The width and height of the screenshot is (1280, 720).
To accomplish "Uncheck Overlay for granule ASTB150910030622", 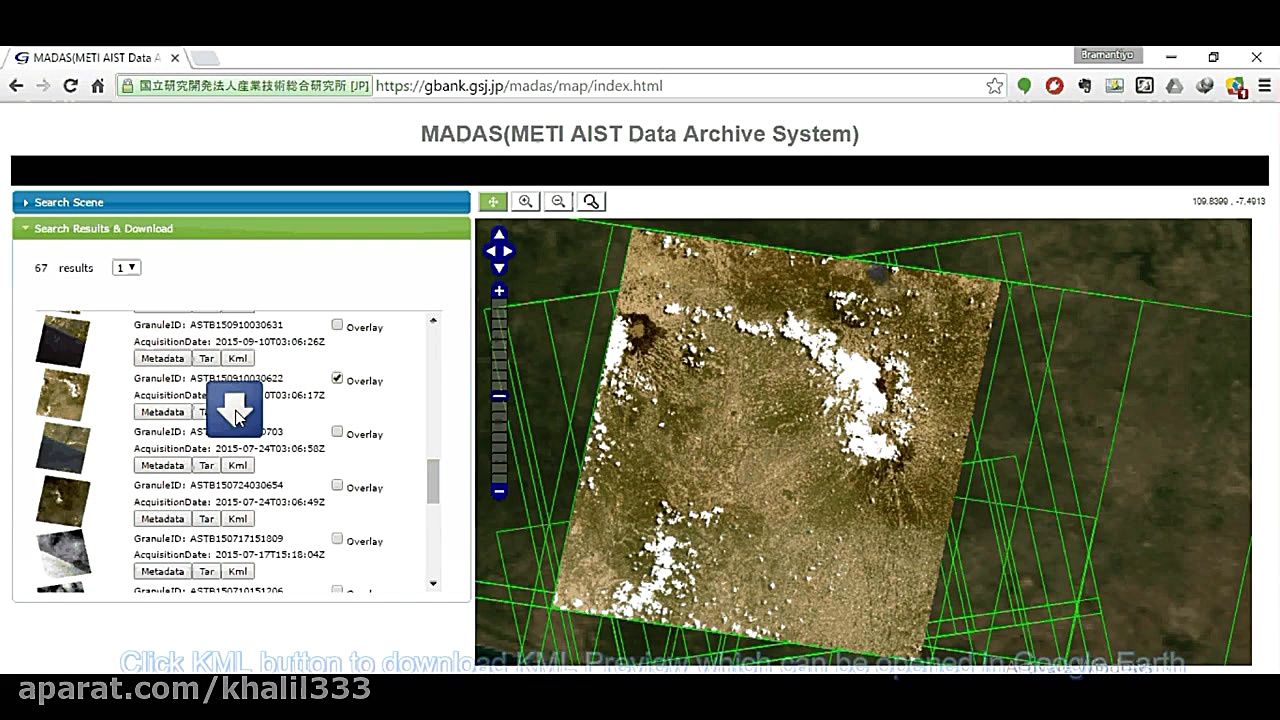I will coord(337,378).
